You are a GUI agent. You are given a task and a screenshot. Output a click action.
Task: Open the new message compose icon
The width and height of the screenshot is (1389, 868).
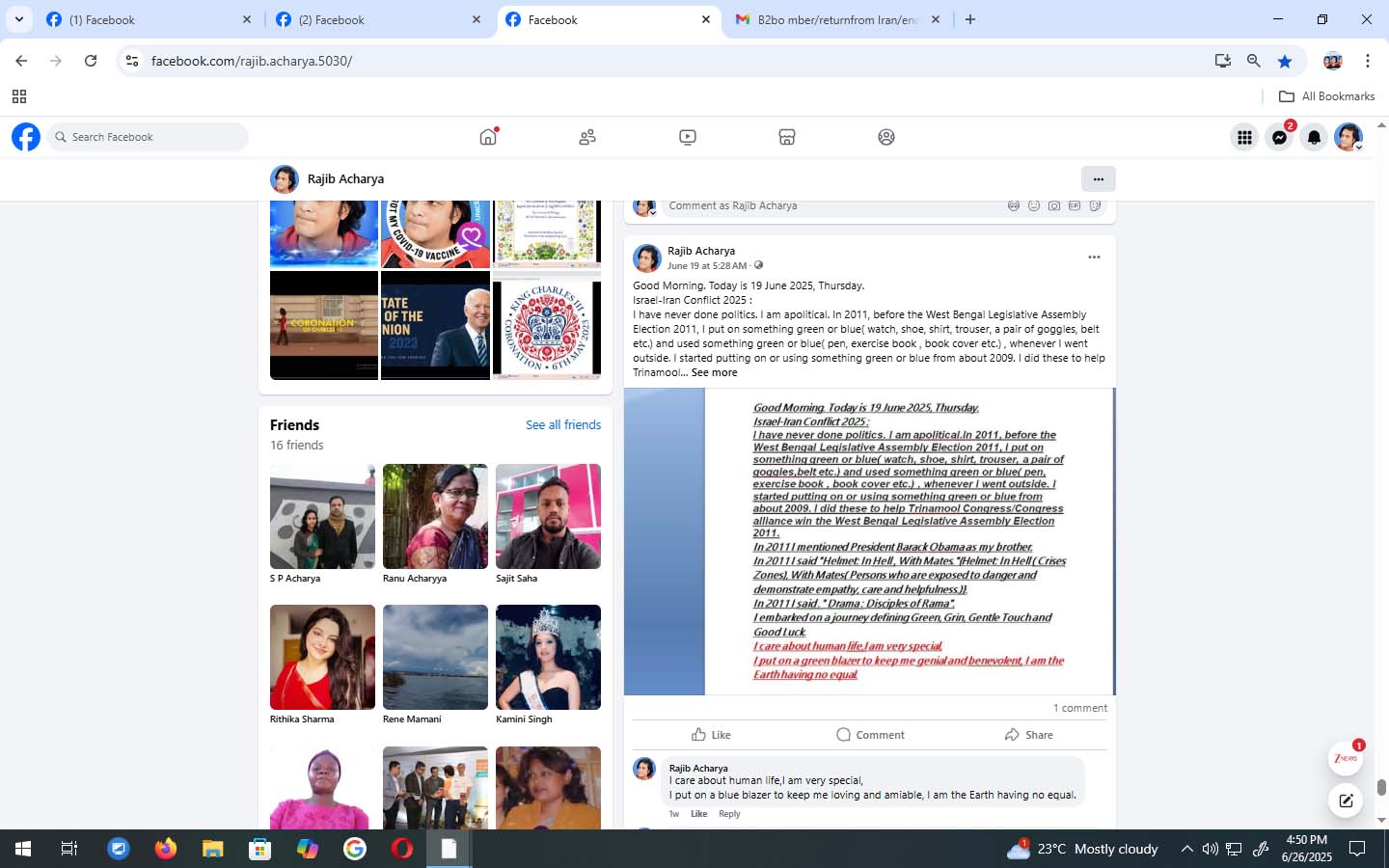click(x=1346, y=800)
